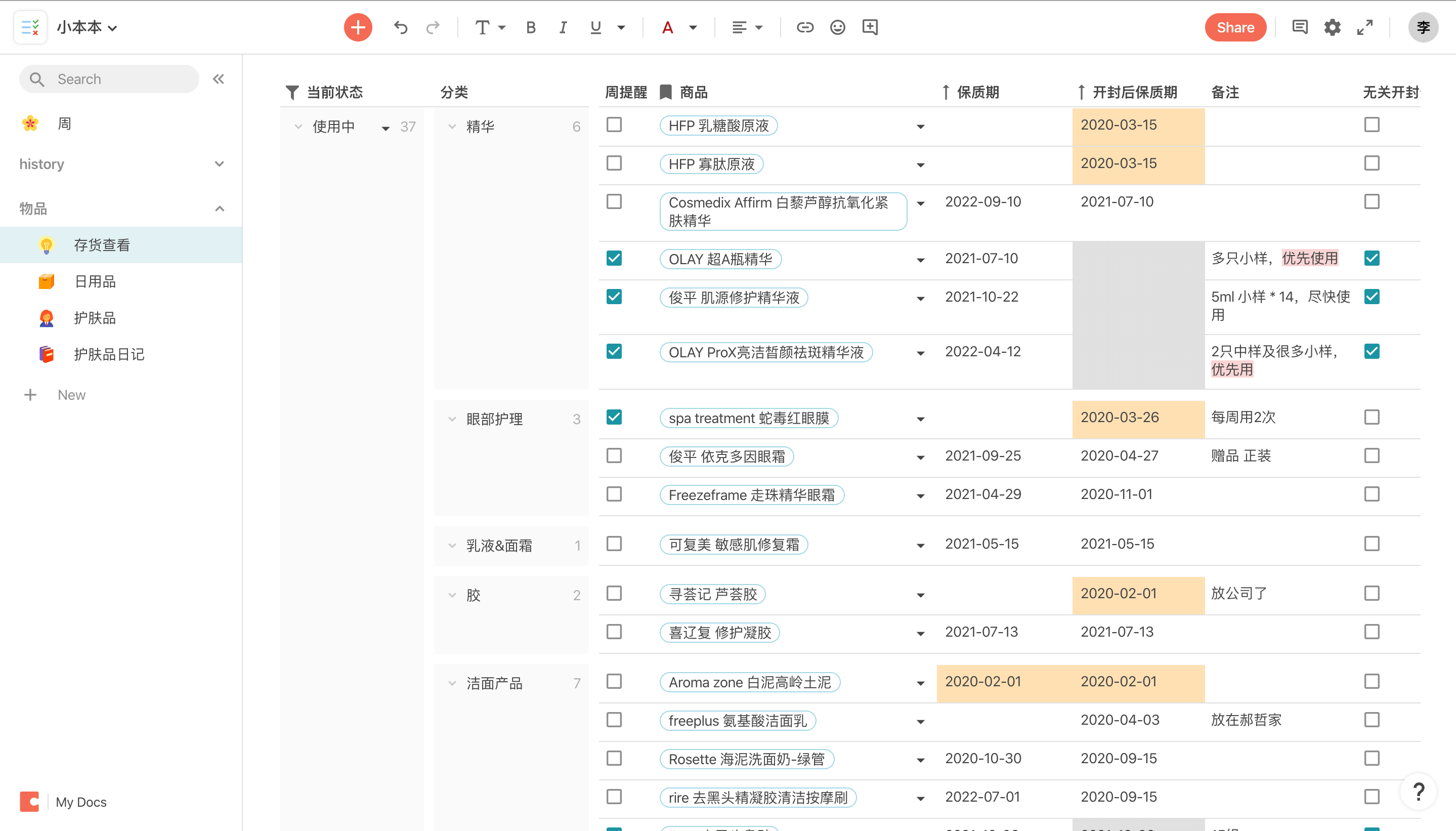Image resolution: width=1456 pixels, height=831 pixels.
Task: Undo the last action
Action: pyautogui.click(x=401, y=27)
